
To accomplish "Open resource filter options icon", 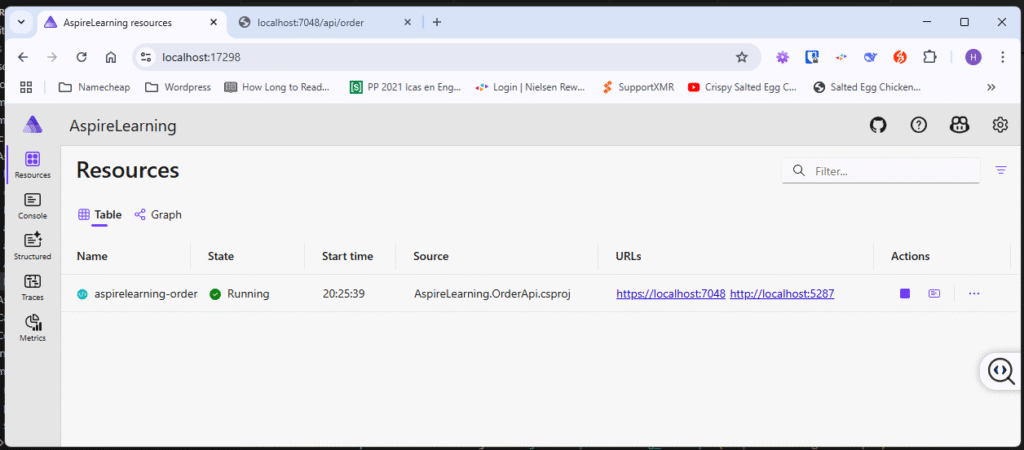I will click(1000, 170).
